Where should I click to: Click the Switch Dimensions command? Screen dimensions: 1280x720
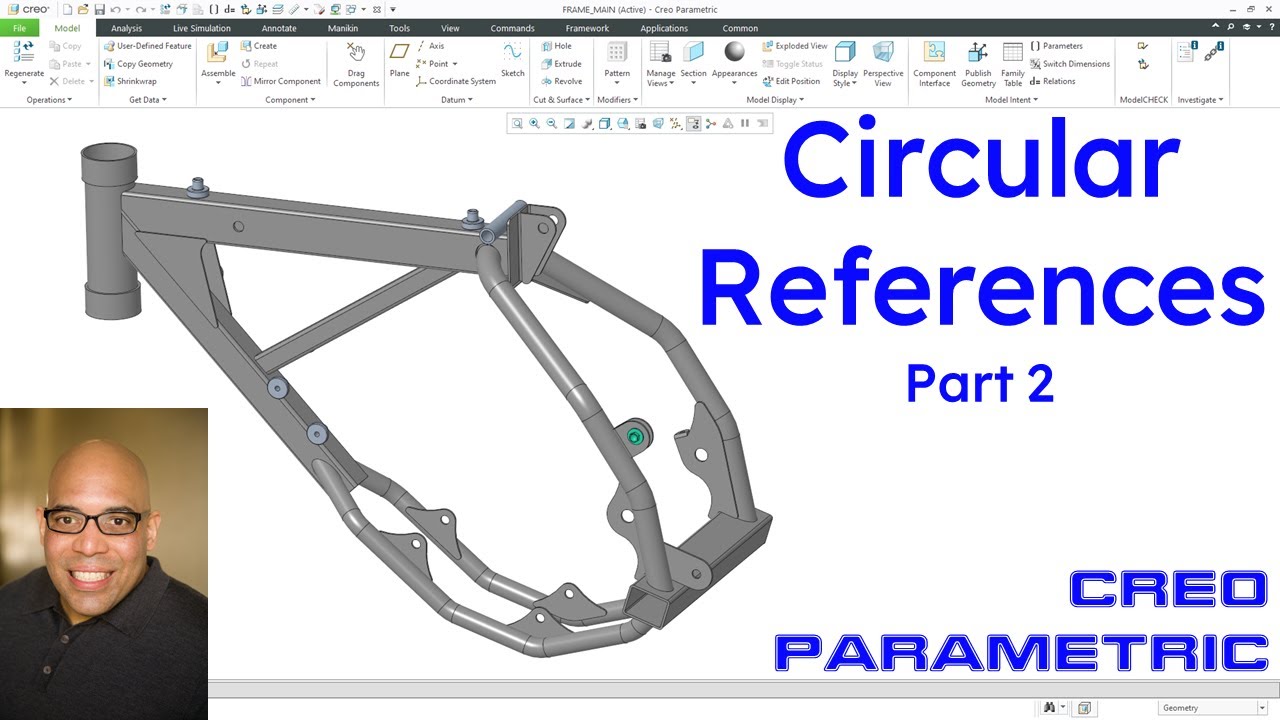click(1069, 64)
